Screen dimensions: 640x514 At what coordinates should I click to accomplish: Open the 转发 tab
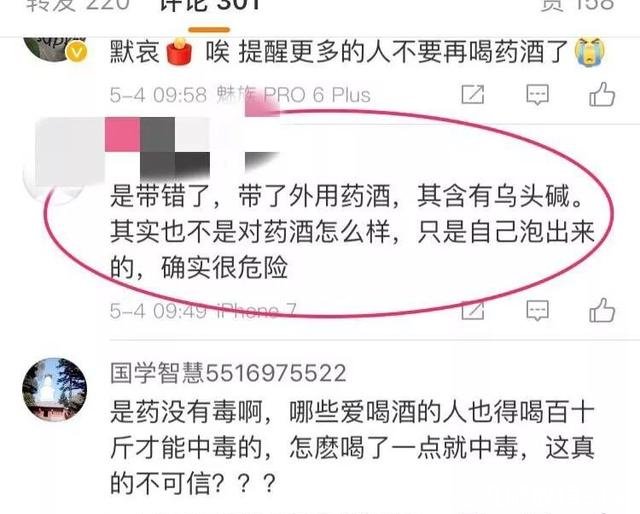click(78, 5)
